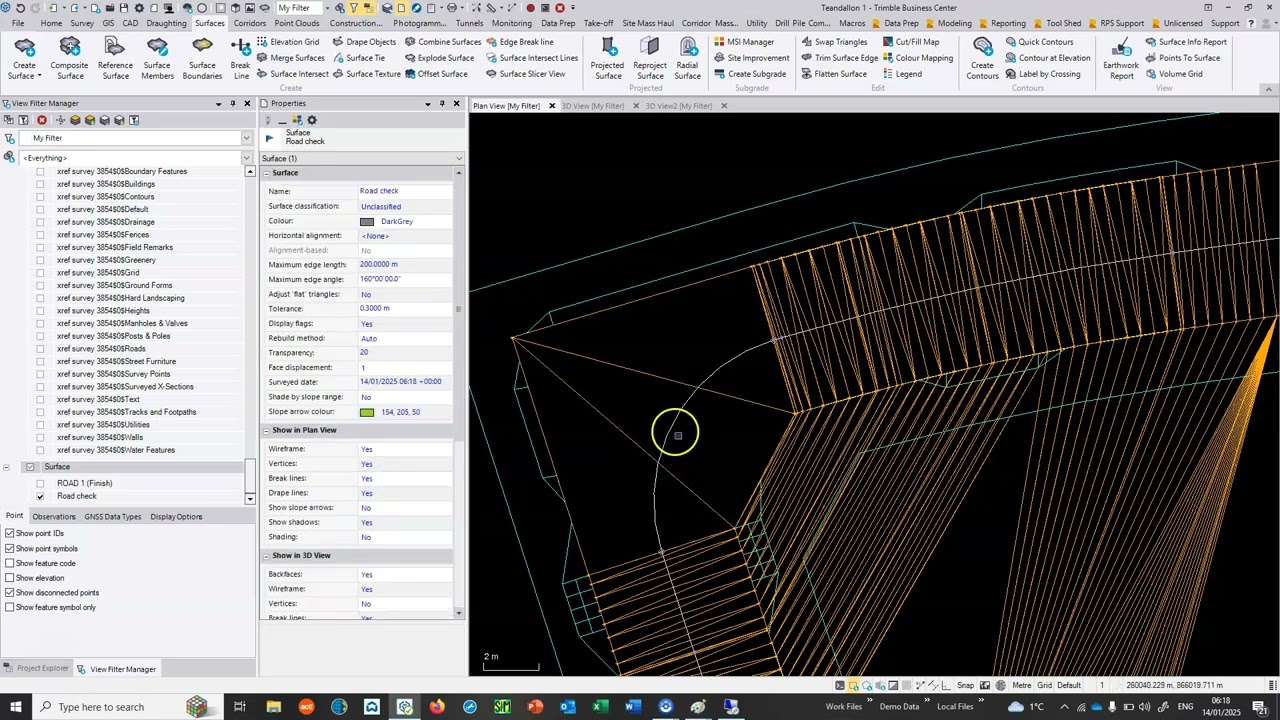Open Excel from the taskbar

coord(600,707)
